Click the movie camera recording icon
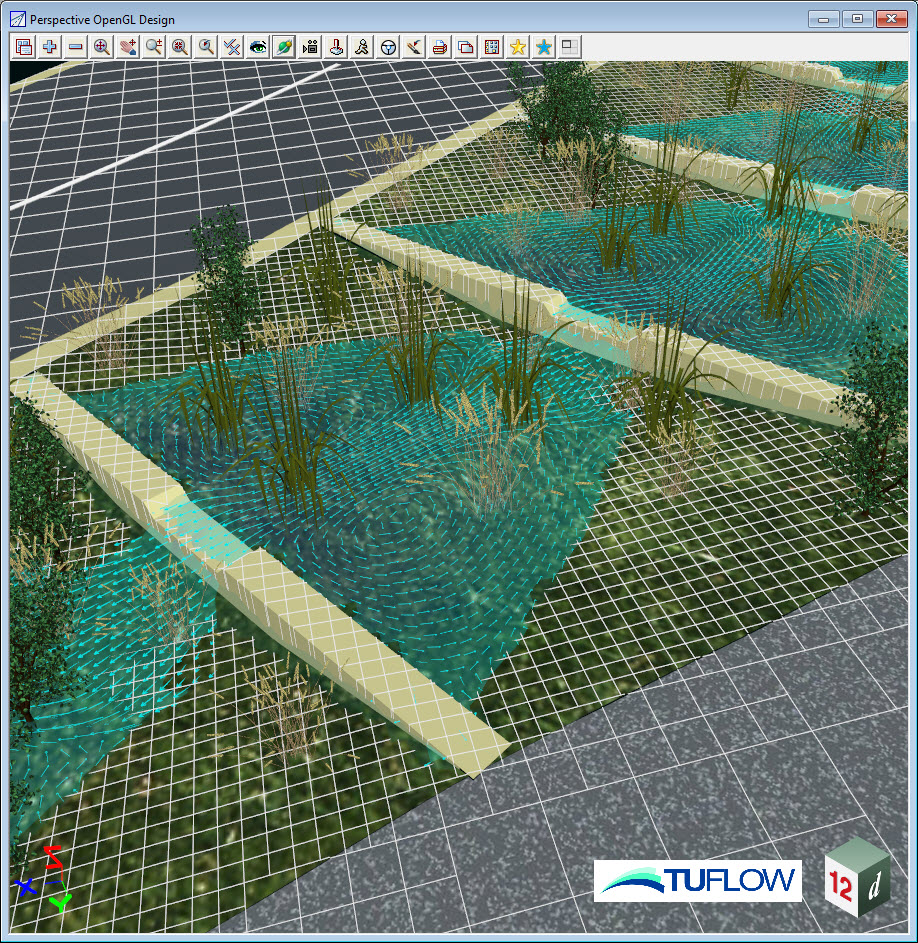The image size is (918, 943). [x=309, y=47]
